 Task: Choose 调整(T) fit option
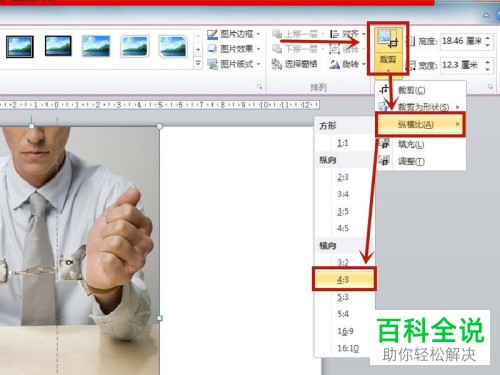420,162
